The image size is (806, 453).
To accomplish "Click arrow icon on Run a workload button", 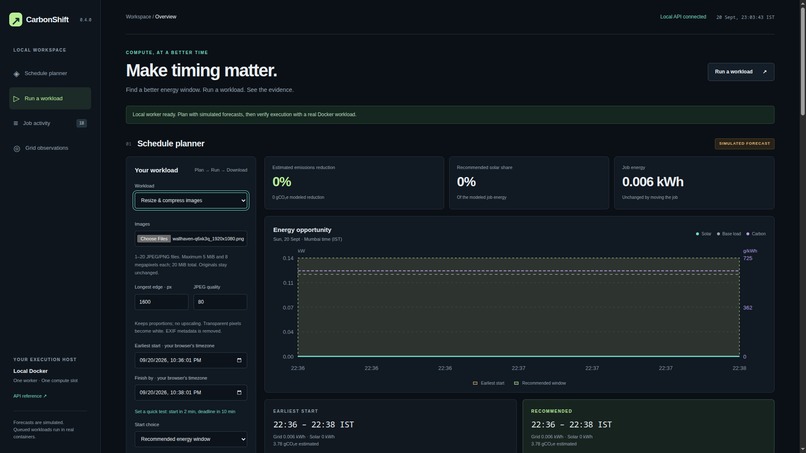I will 764,72.
